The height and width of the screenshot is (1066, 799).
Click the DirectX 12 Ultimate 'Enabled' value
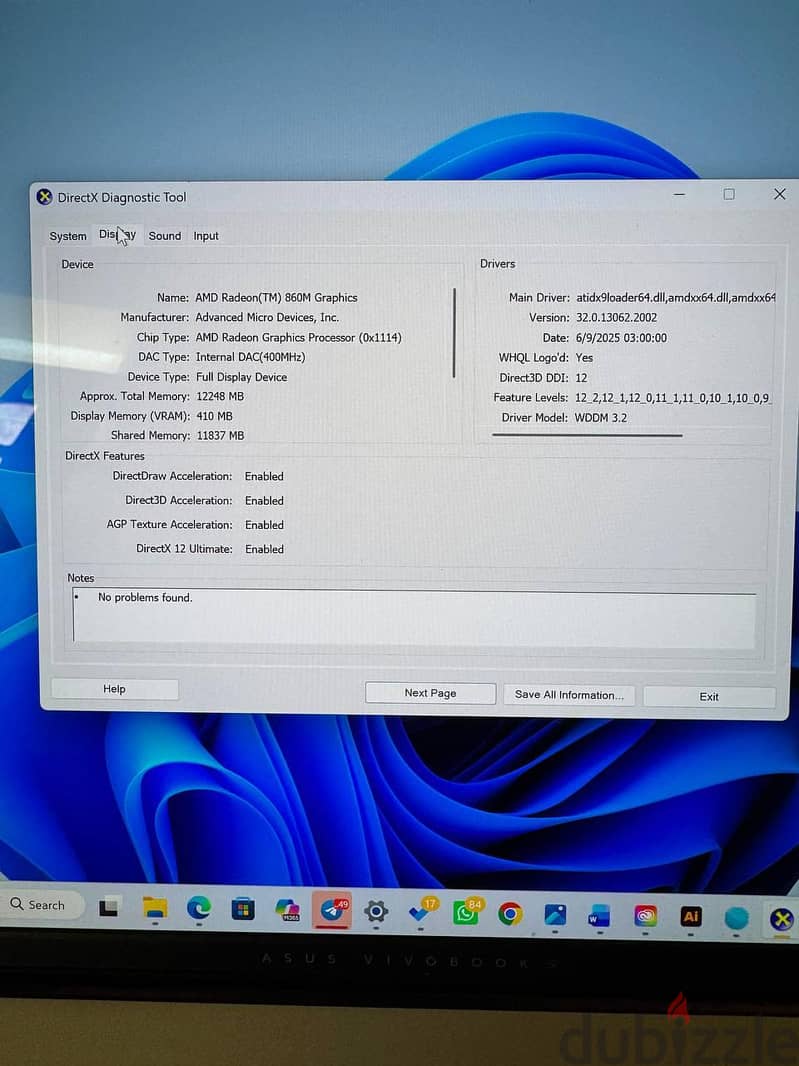click(x=264, y=549)
